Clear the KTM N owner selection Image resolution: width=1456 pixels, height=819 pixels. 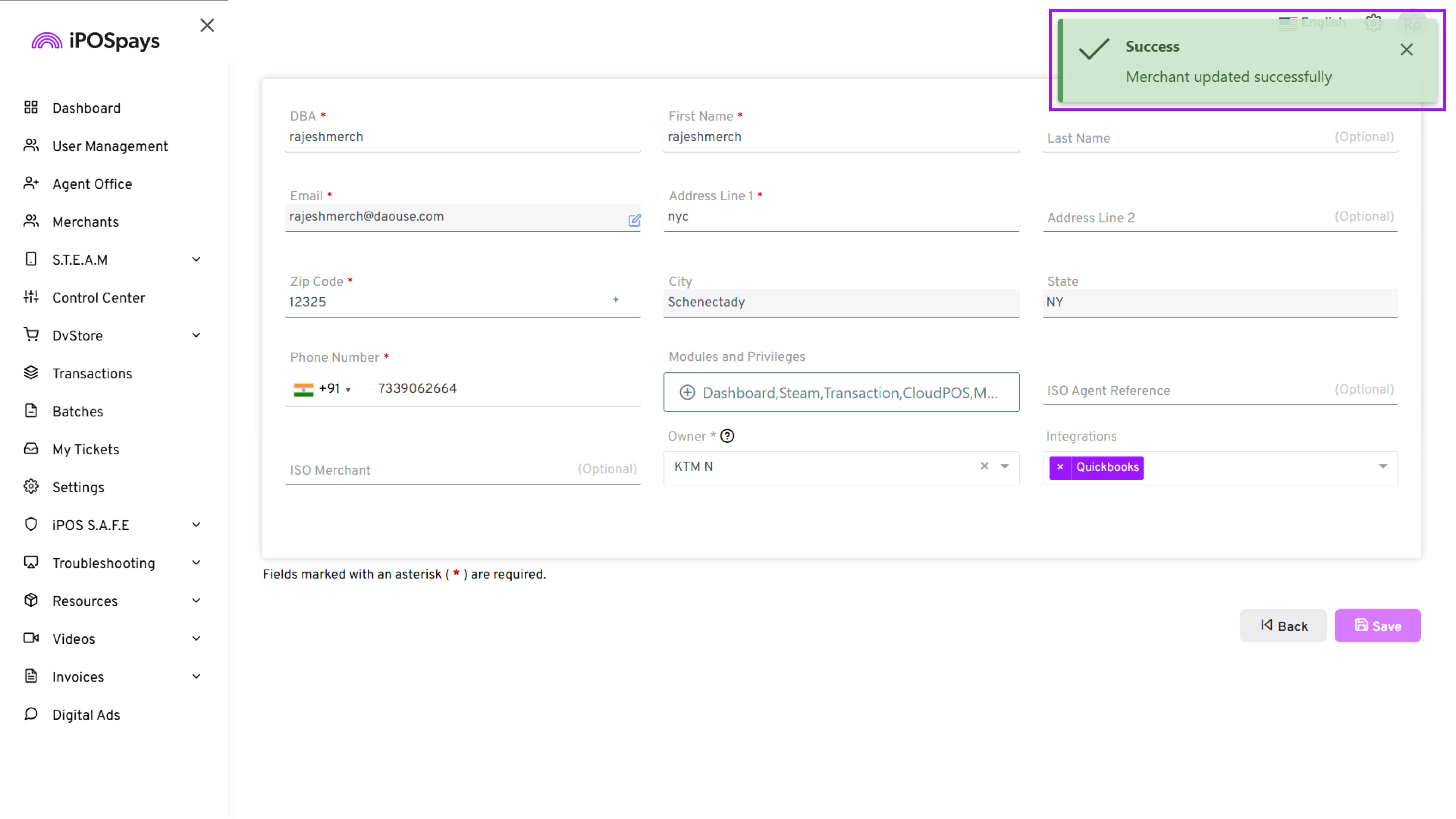pyautogui.click(x=984, y=466)
